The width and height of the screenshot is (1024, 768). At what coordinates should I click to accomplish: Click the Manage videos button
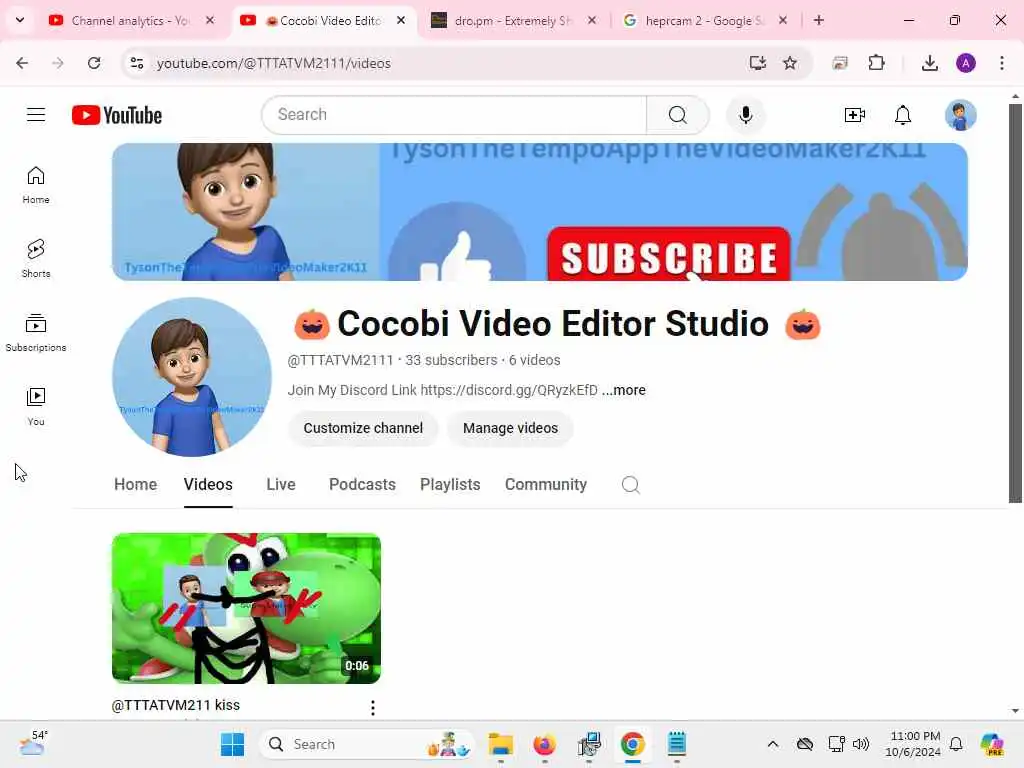[511, 428]
